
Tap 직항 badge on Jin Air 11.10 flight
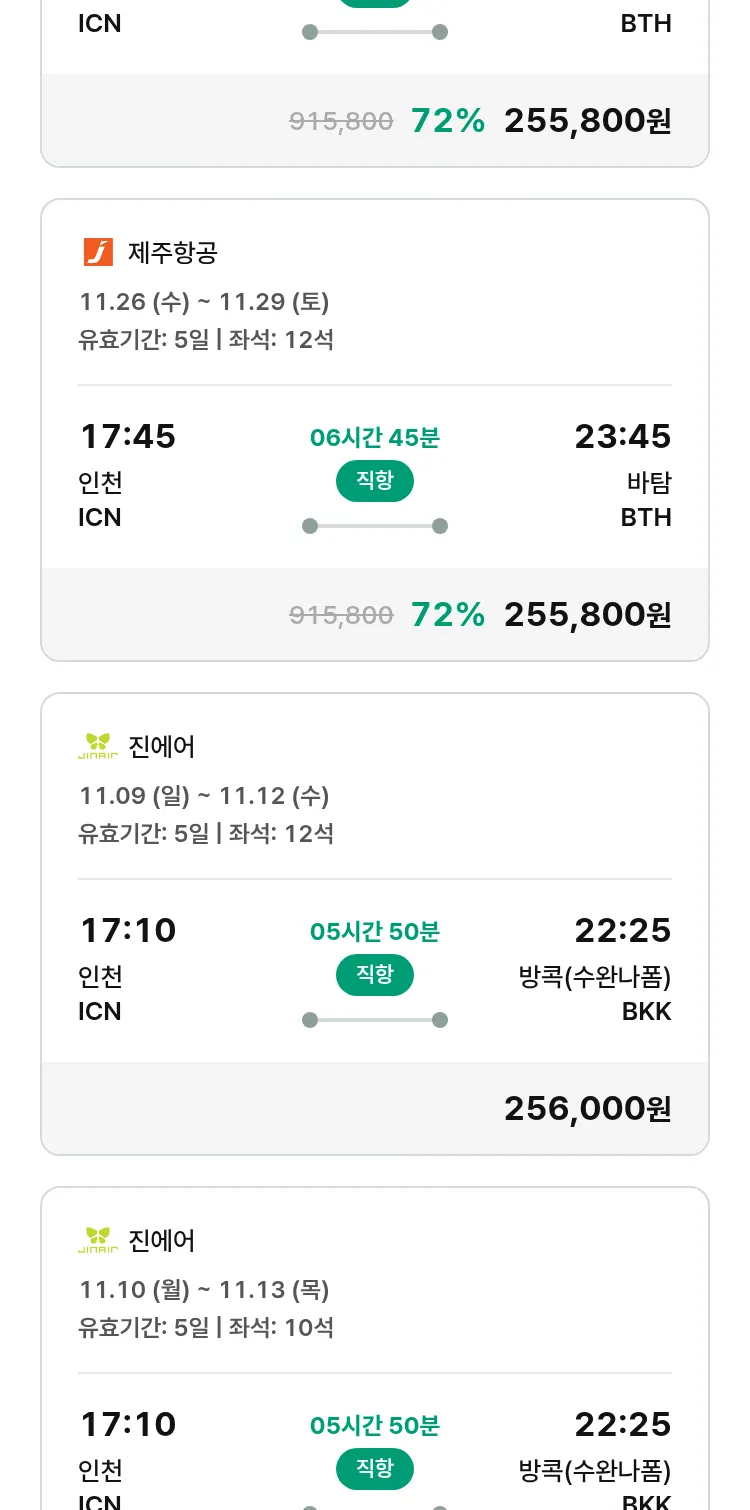(x=374, y=1469)
